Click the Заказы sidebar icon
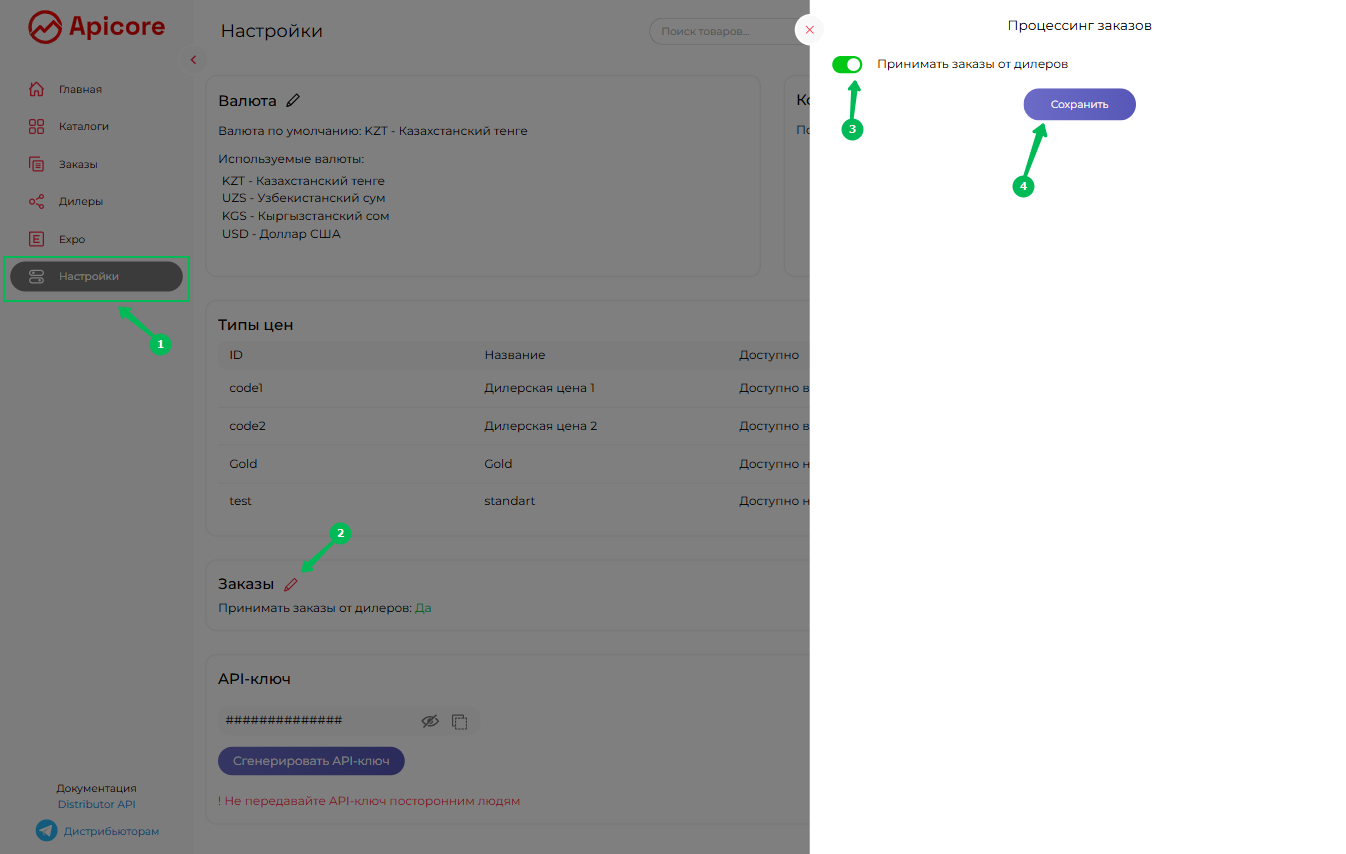The image size is (1346, 854). click(x=37, y=164)
